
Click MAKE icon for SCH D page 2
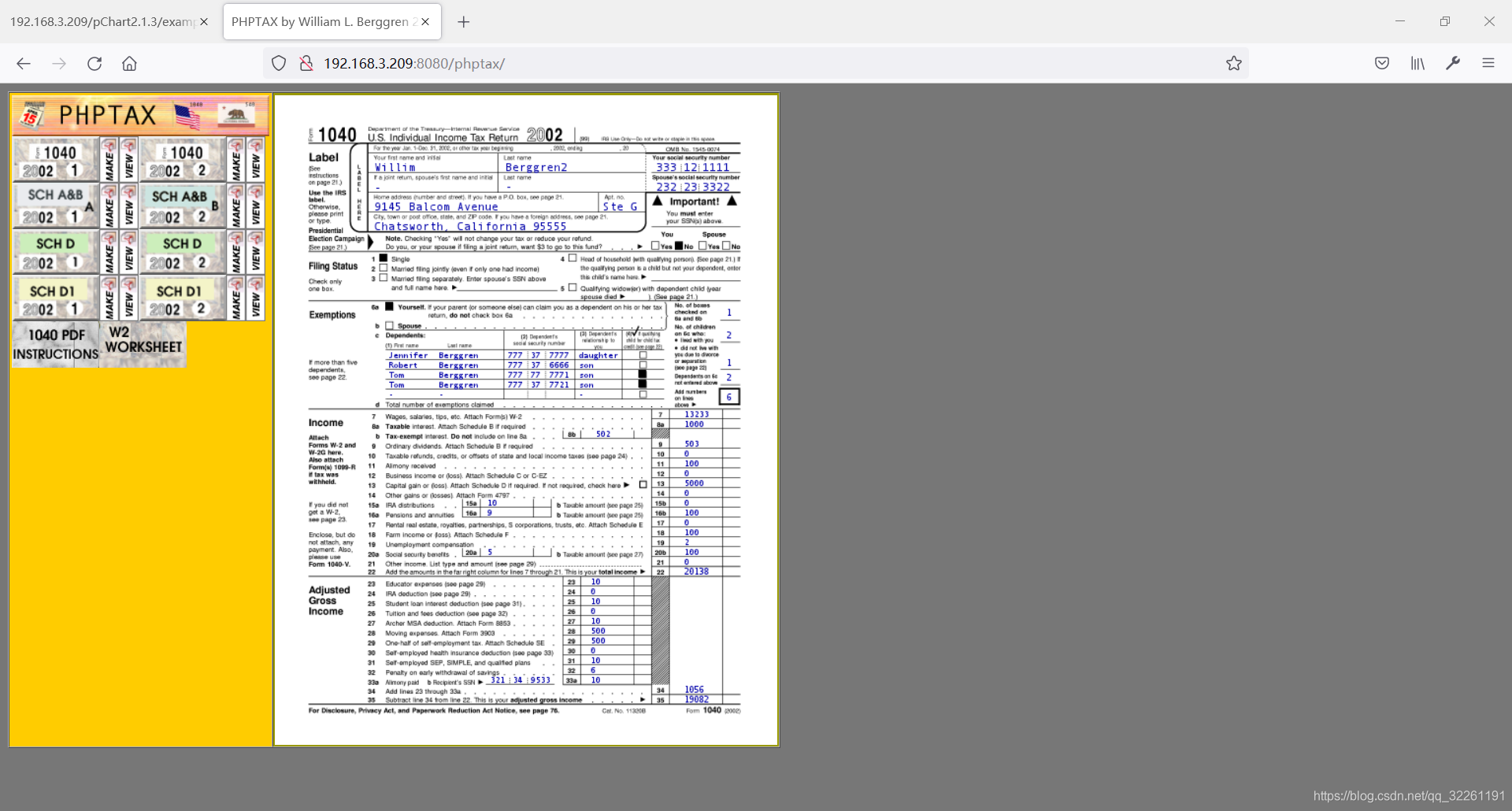[235, 252]
